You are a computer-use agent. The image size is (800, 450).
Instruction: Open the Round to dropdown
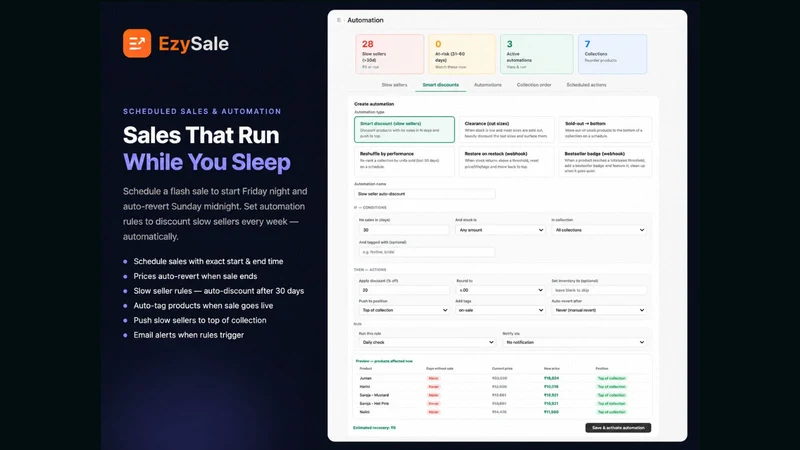coord(500,290)
